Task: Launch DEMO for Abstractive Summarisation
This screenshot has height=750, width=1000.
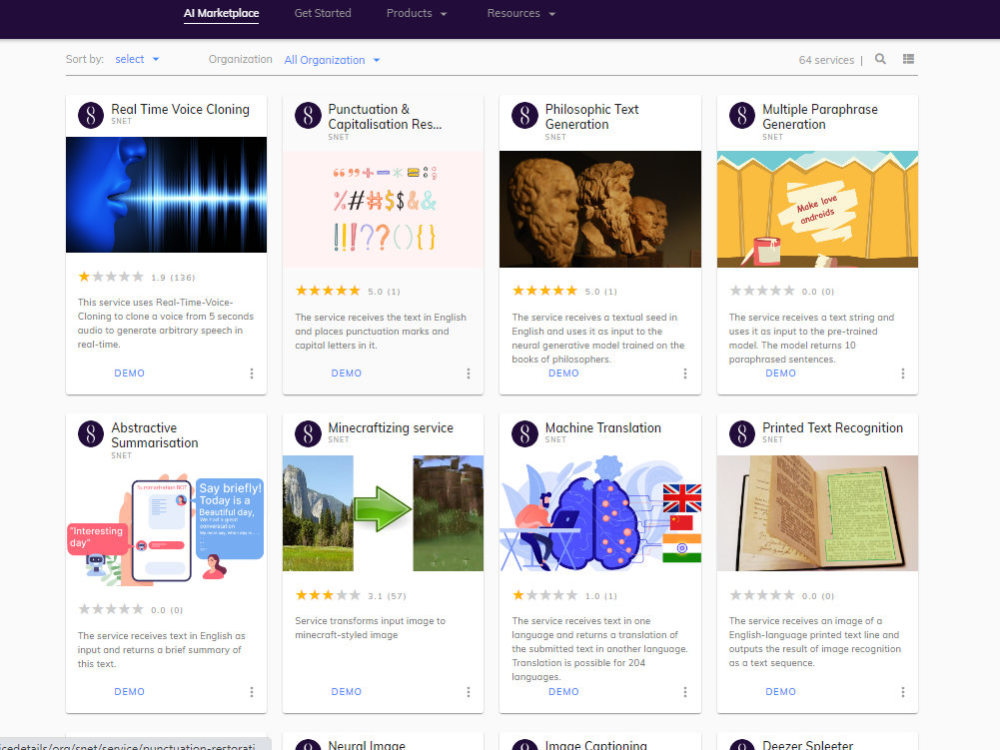Action: click(x=129, y=691)
